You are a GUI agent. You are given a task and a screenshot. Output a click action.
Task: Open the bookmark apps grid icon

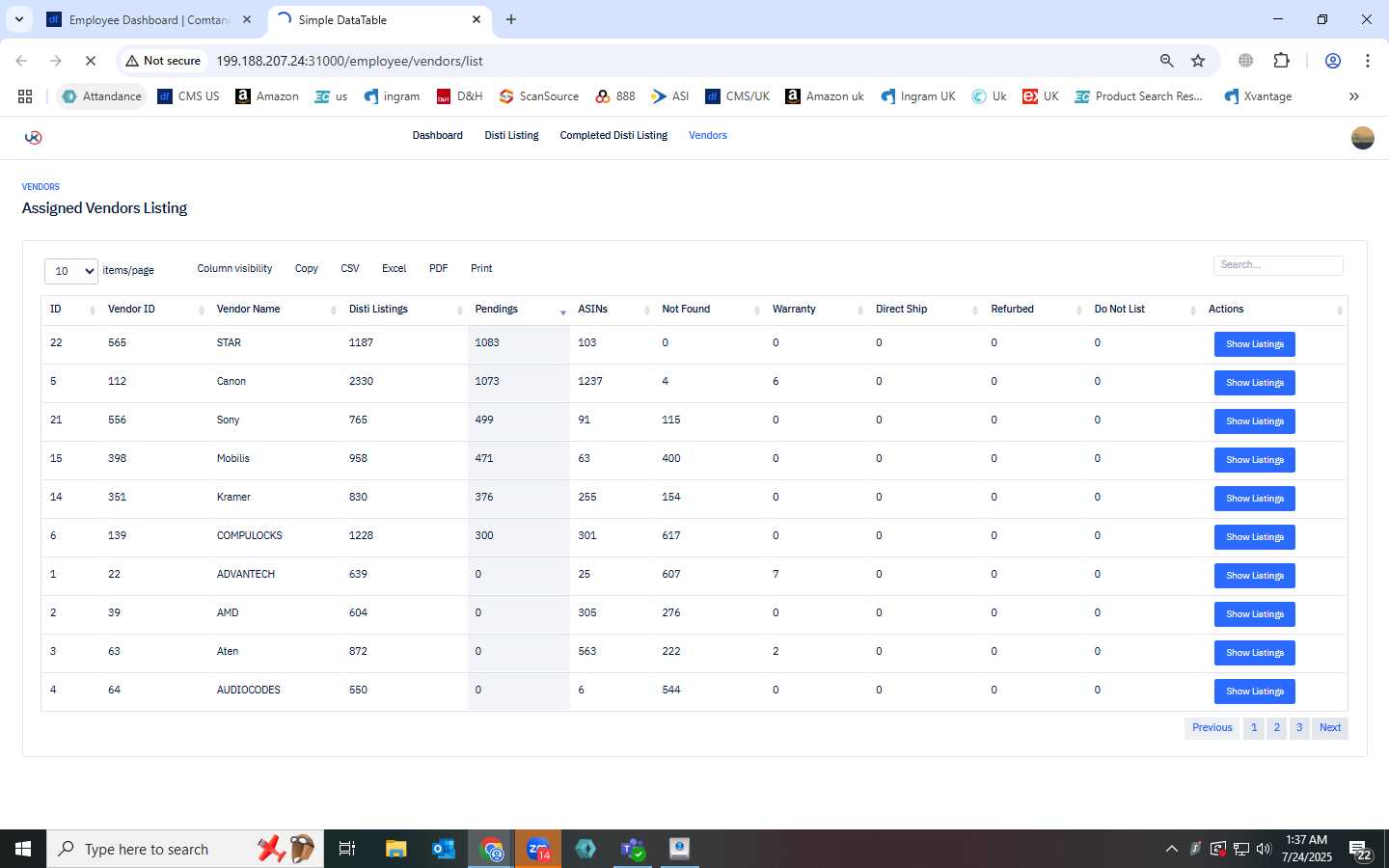click(25, 96)
